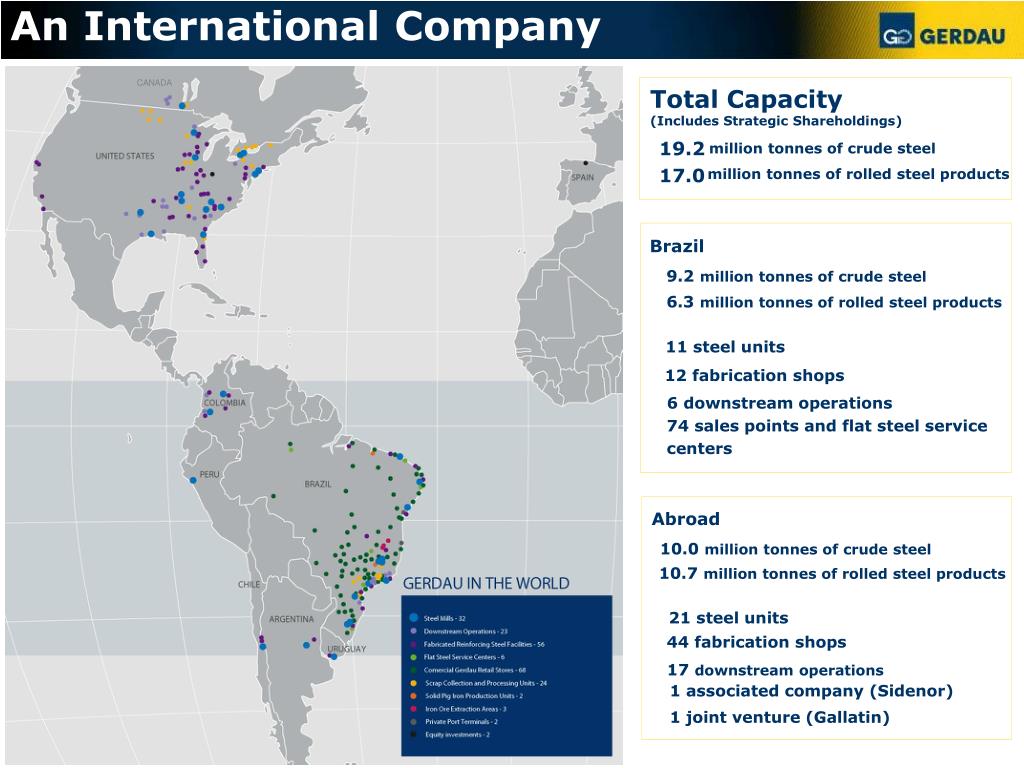Click the COLOMBIA map label
This screenshot has width=1024, height=768.
[225, 403]
